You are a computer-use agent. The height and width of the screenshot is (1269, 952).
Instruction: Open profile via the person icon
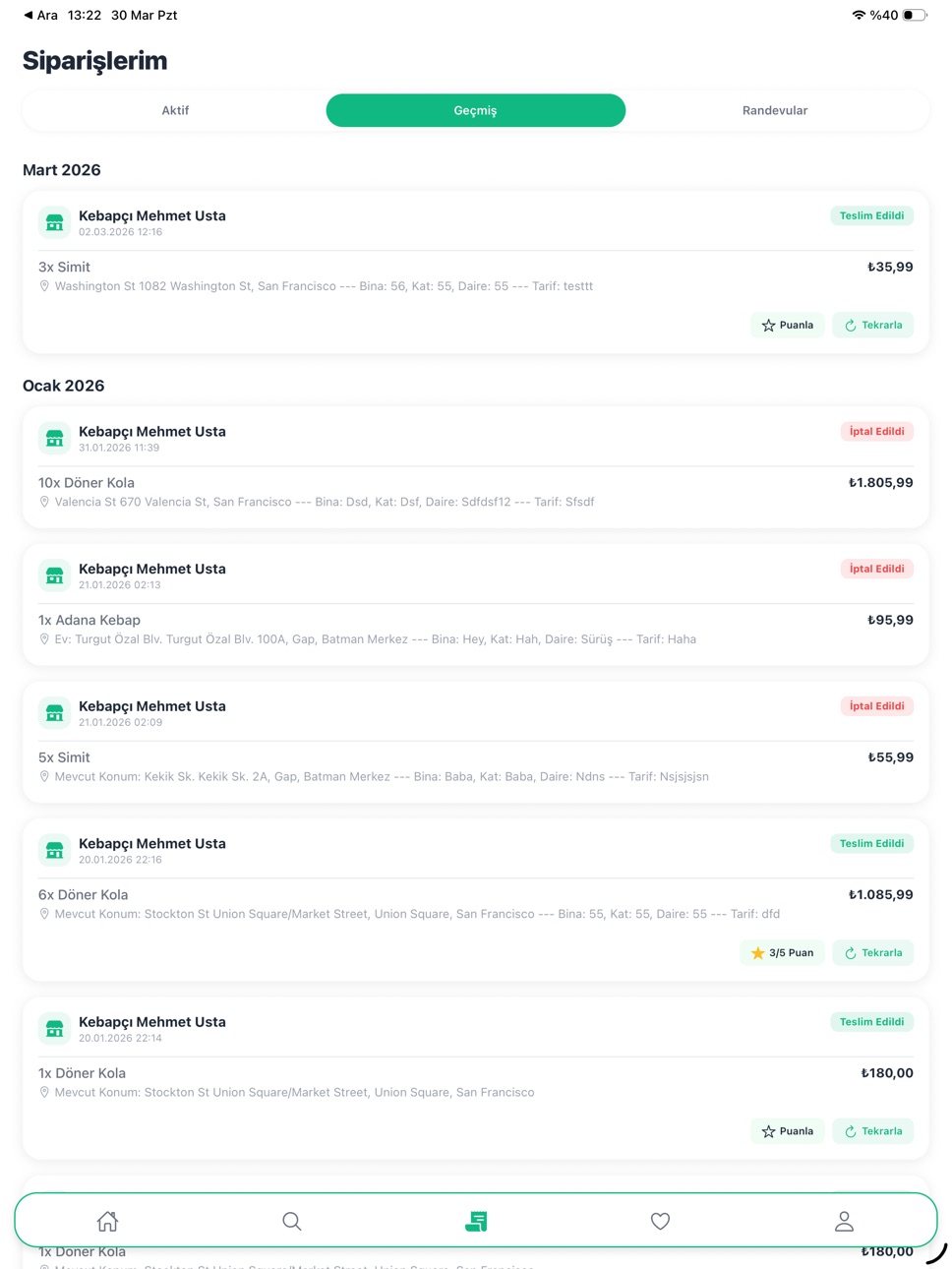(x=844, y=1221)
